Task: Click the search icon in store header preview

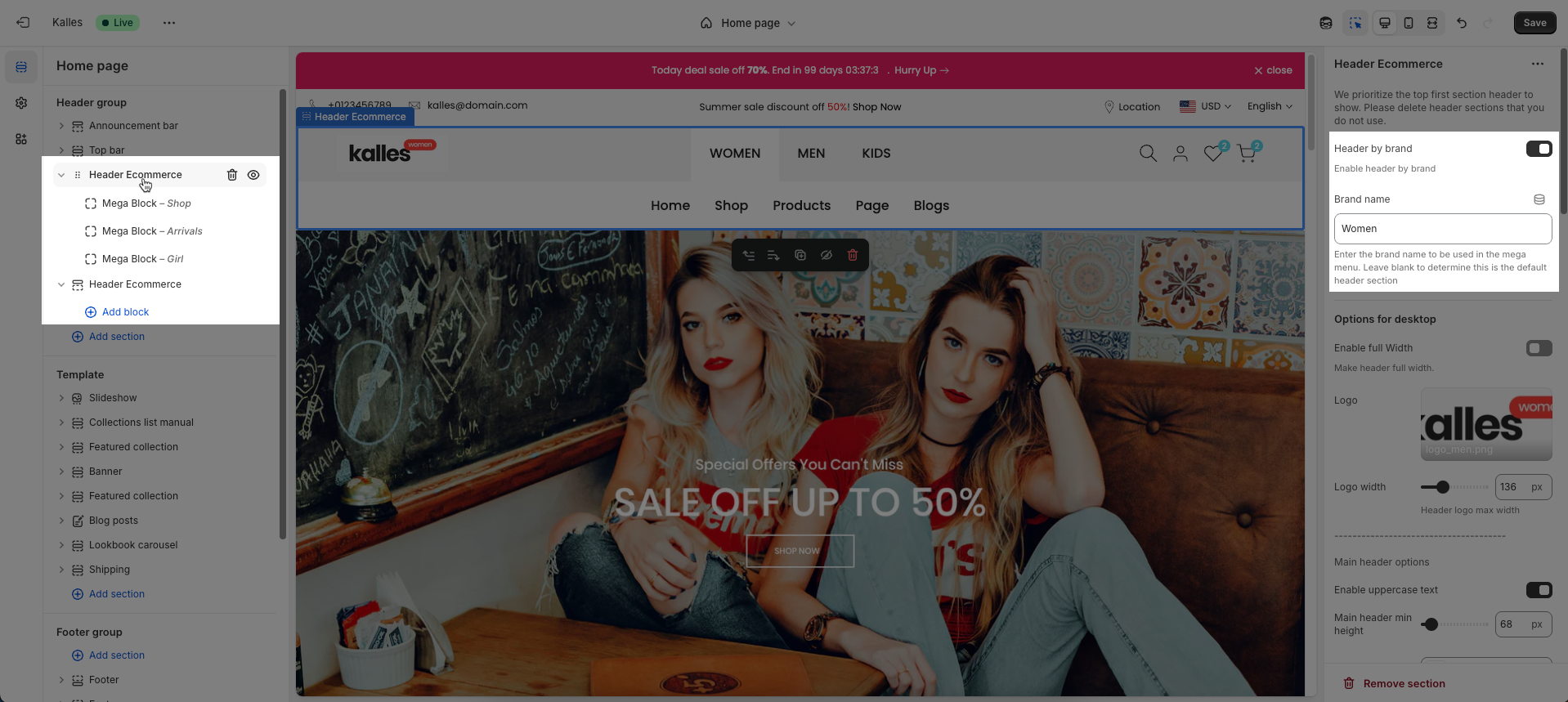Action: (1148, 153)
